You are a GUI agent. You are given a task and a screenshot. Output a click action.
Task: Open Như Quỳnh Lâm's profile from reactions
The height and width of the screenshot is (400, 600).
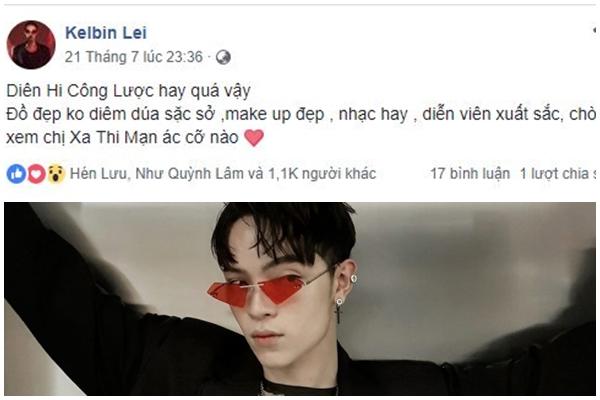point(189,174)
